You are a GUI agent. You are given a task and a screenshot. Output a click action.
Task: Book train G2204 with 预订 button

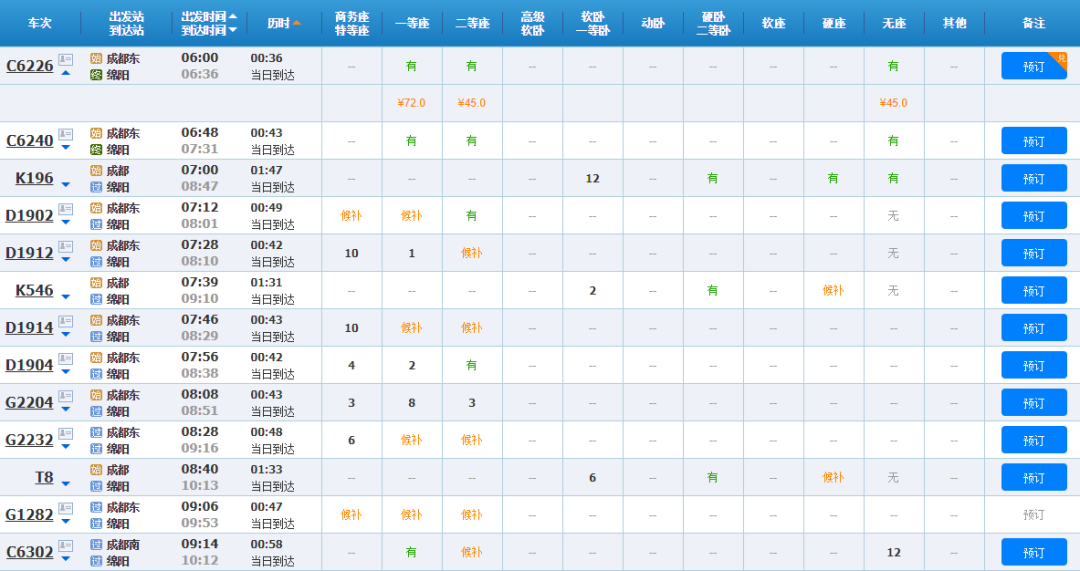pyautogui.click(x=1034, y=403)
